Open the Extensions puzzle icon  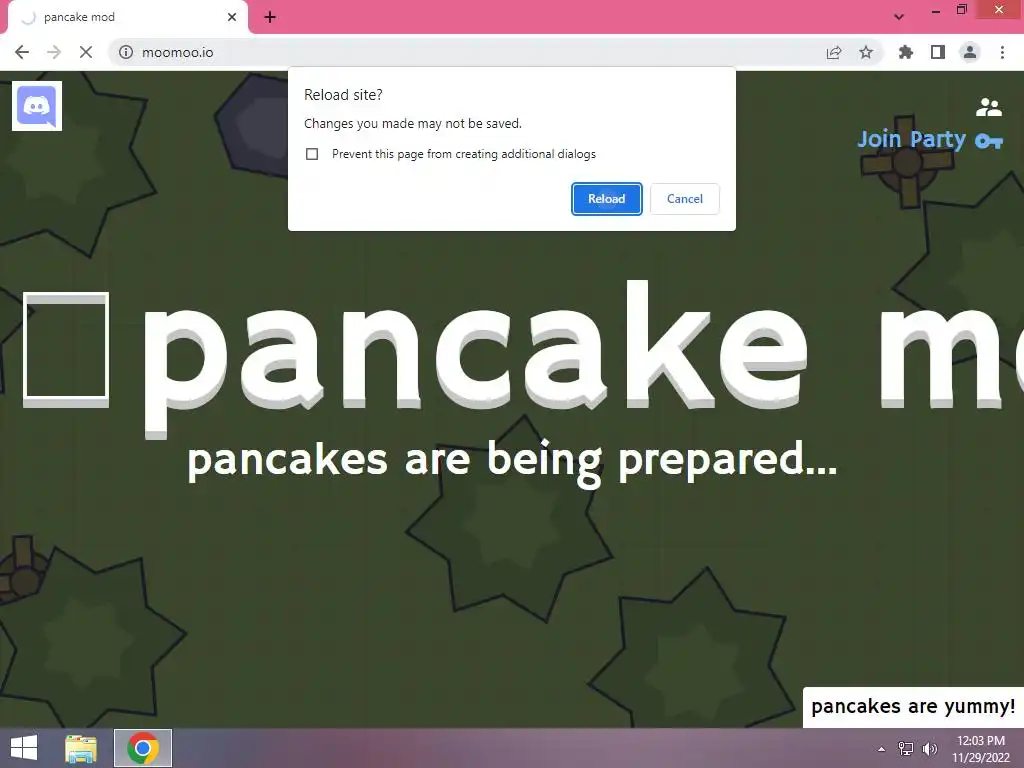pos(906,52)
